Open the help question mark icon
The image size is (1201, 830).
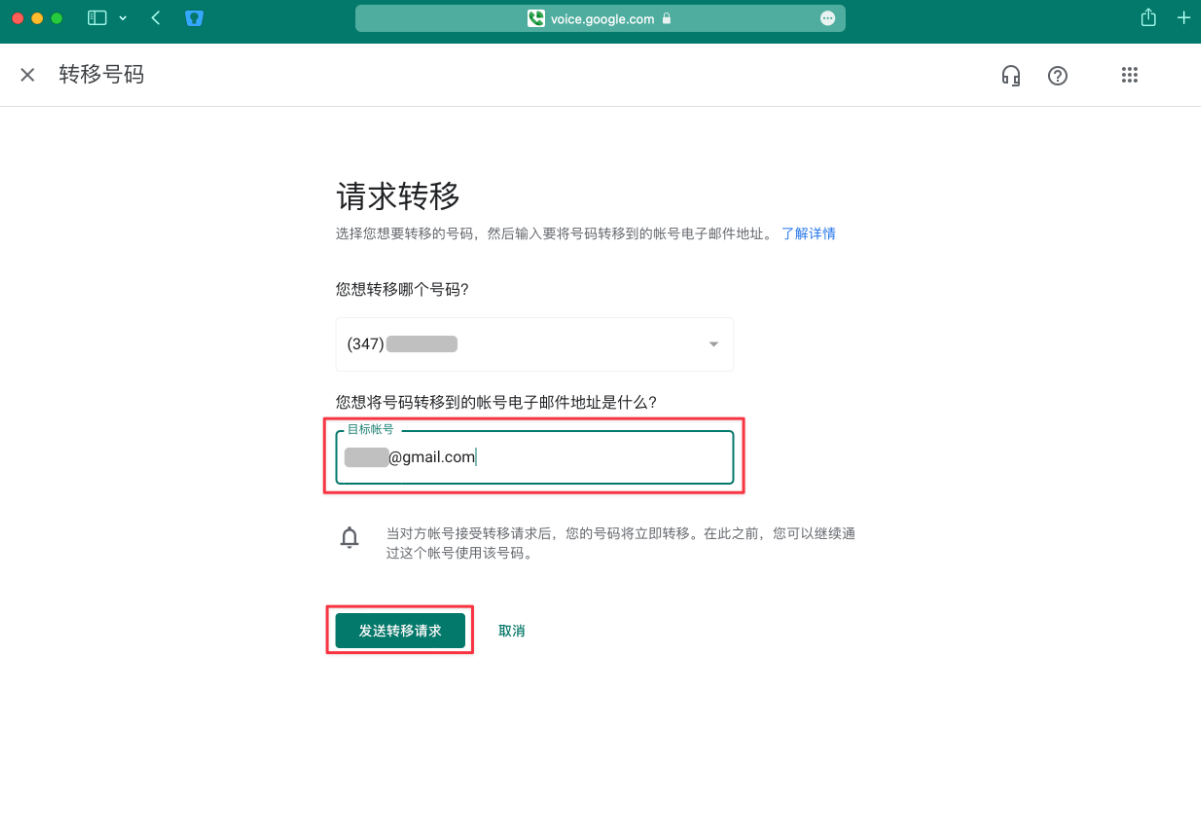point(1057,75)
